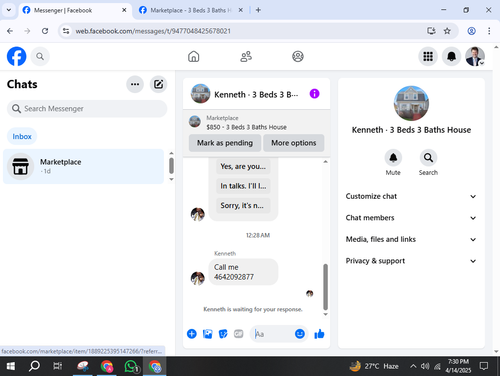Open the emoji picker
The width and height of the screenshot is (500, 376).
point(300,334)
